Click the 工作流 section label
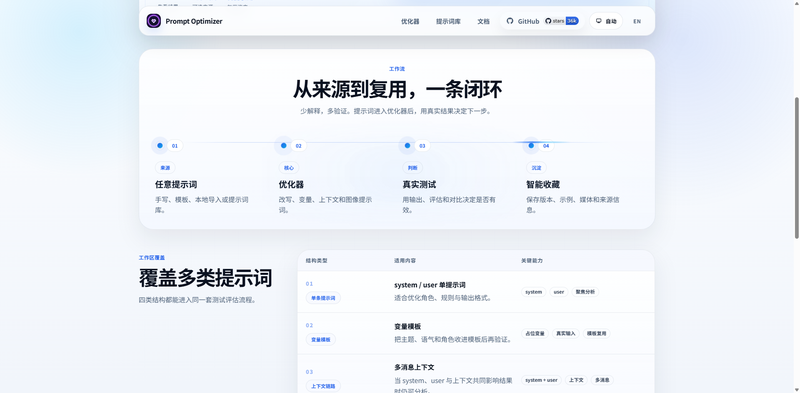The height and width of the screenshot is (393, 800). pos(397,68)
